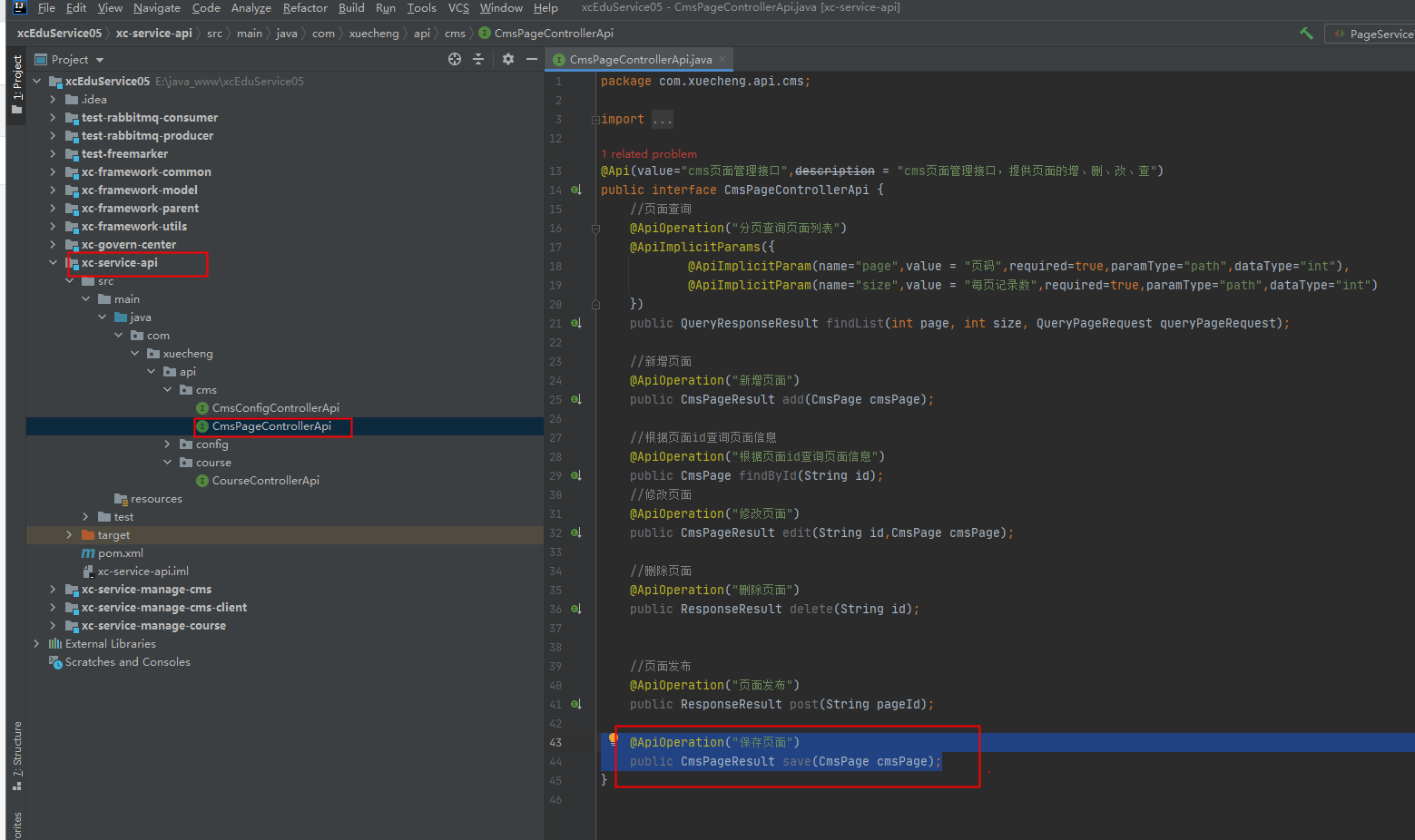Image resolution: width=1415 pixels, height=840 pixels.
Task: Click xuecheng breadcrumb in navigation bar
Action: pyautogui.click(x=374, y=34)
